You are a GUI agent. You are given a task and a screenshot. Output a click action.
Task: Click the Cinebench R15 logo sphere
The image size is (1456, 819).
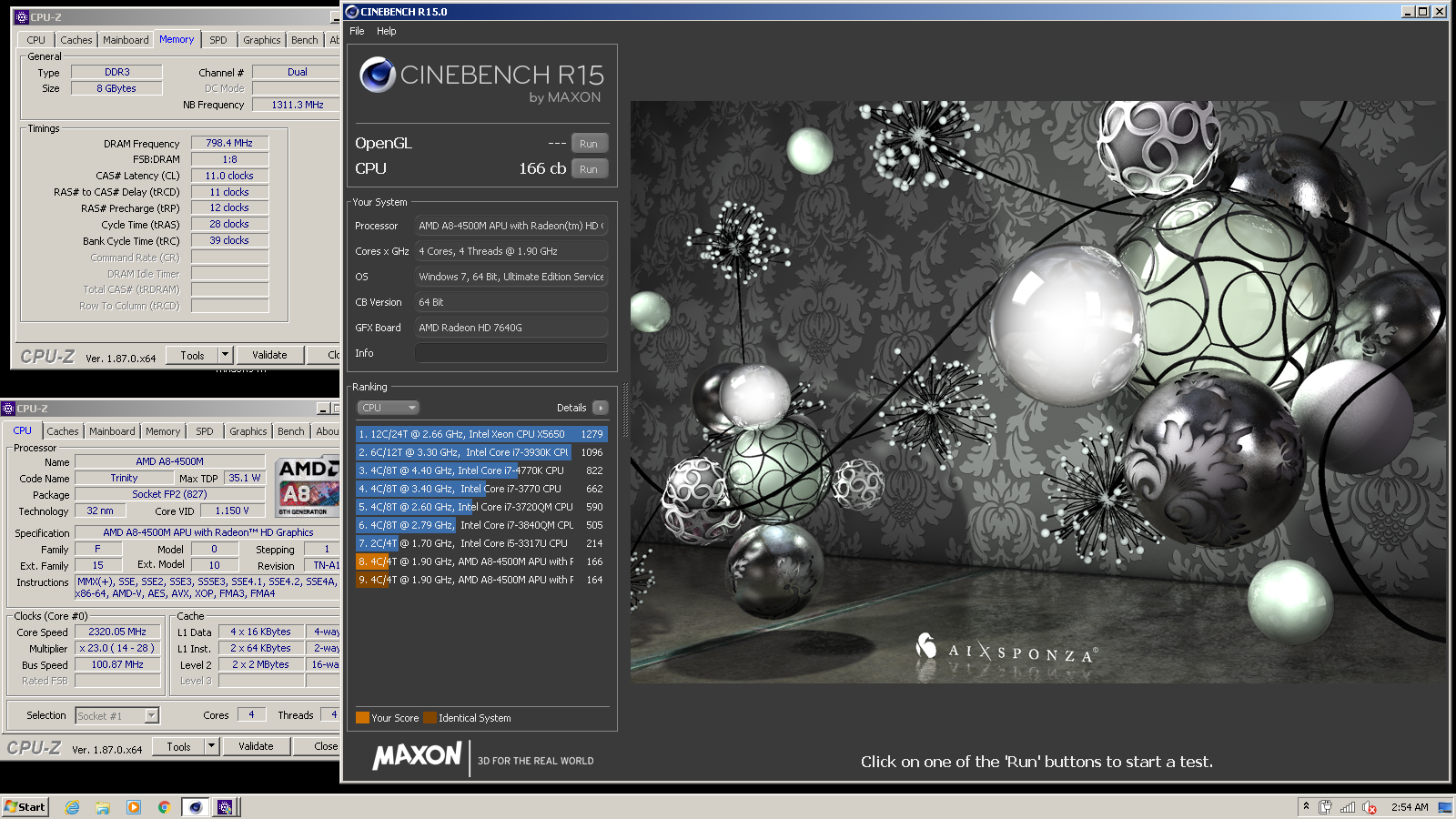tap(377, 75)
